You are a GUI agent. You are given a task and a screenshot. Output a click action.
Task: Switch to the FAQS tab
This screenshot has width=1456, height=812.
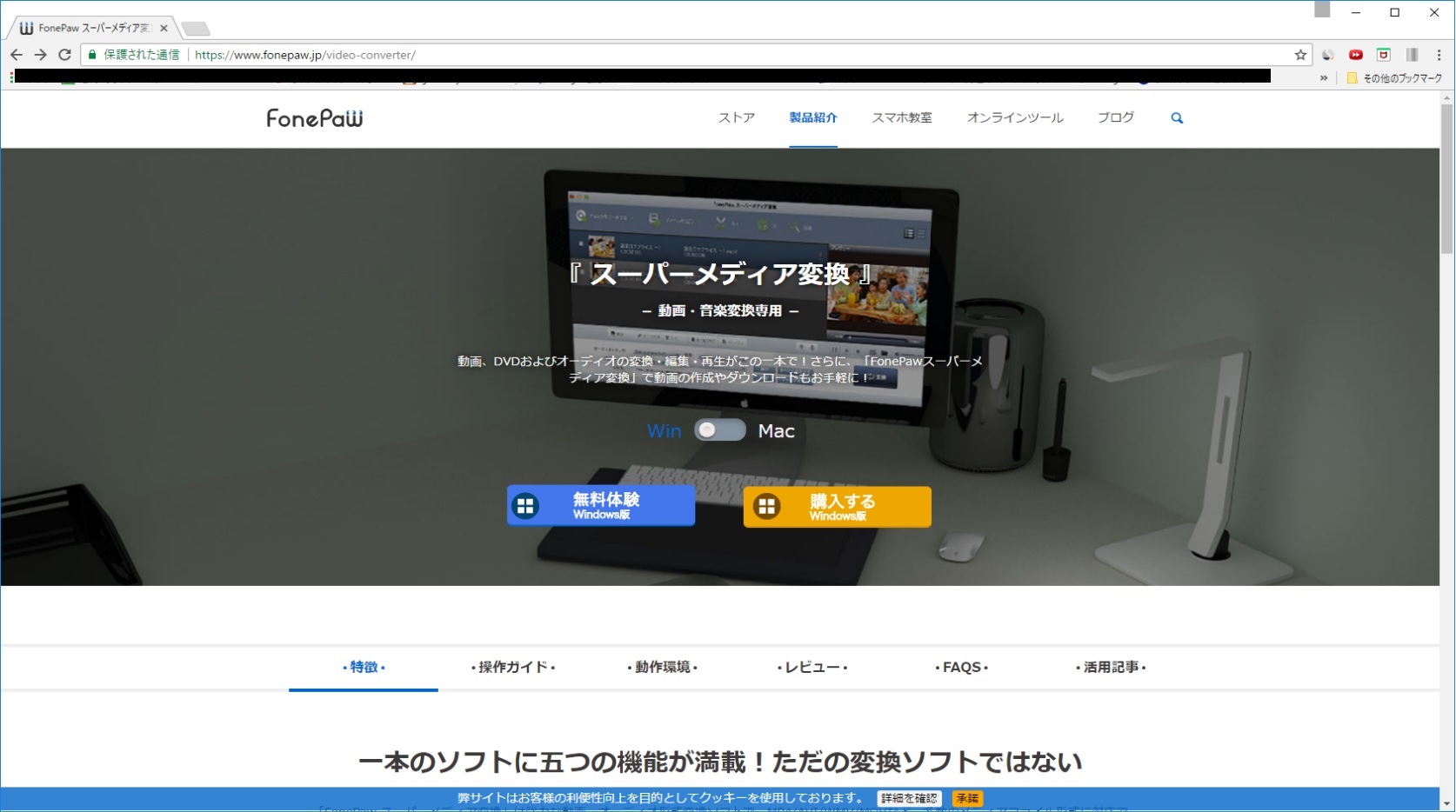click(x=962, y=668)
